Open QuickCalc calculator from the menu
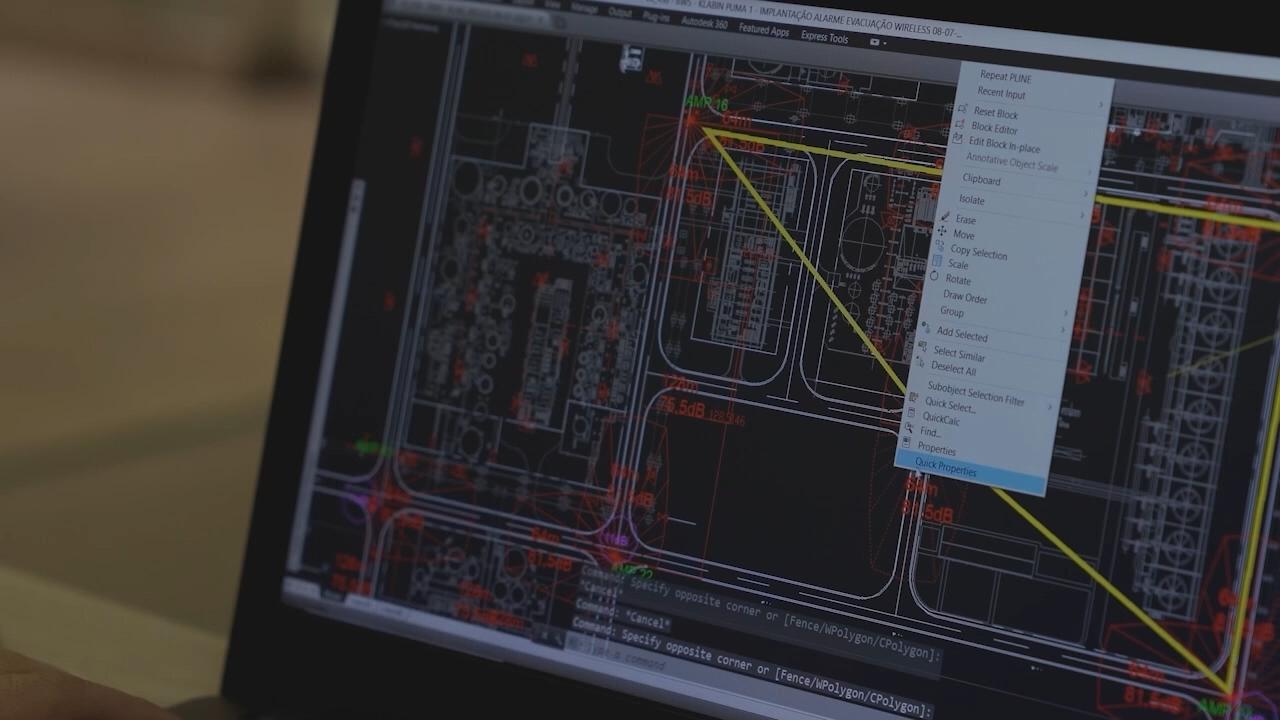The height and width of the screenshot is (720, 1280). tap(940, 419)
